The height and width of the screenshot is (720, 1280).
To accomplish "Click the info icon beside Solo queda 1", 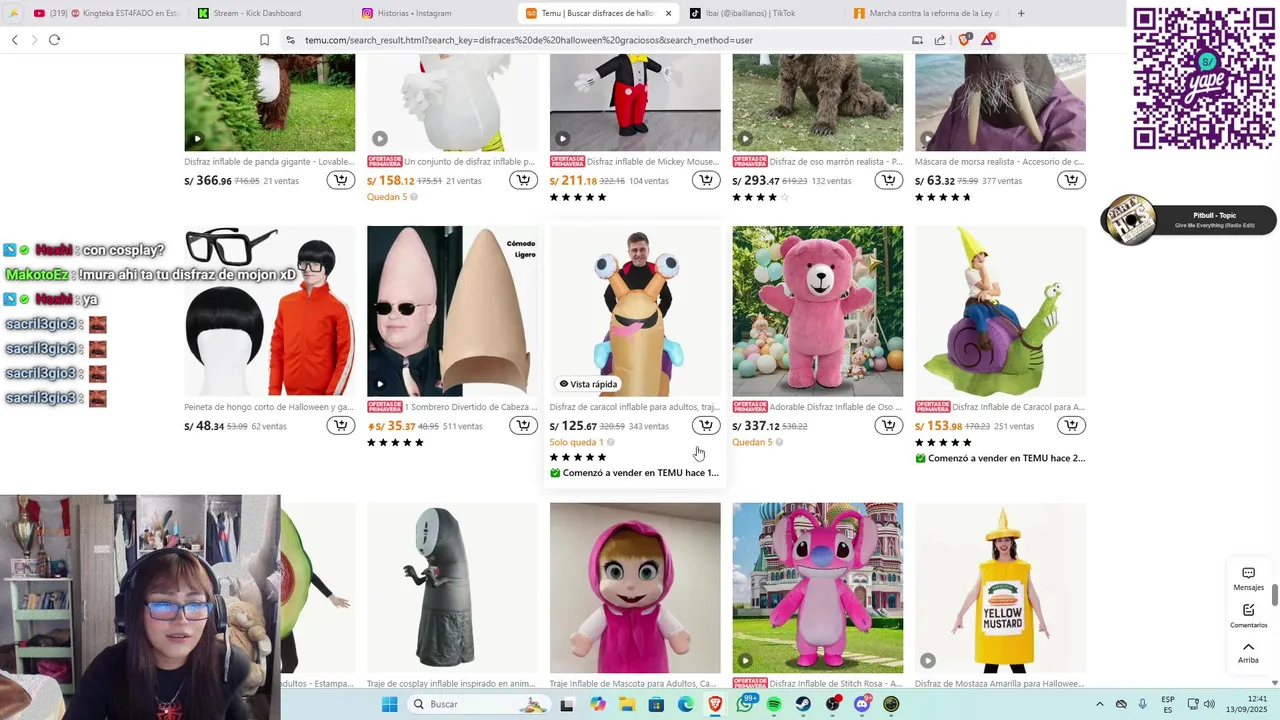I will tap(610, 442).
